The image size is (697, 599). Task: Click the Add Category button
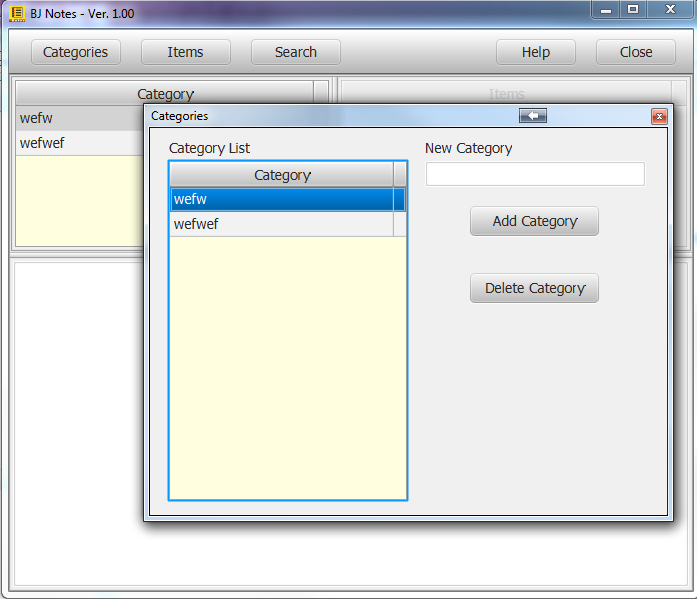[534, 221]
